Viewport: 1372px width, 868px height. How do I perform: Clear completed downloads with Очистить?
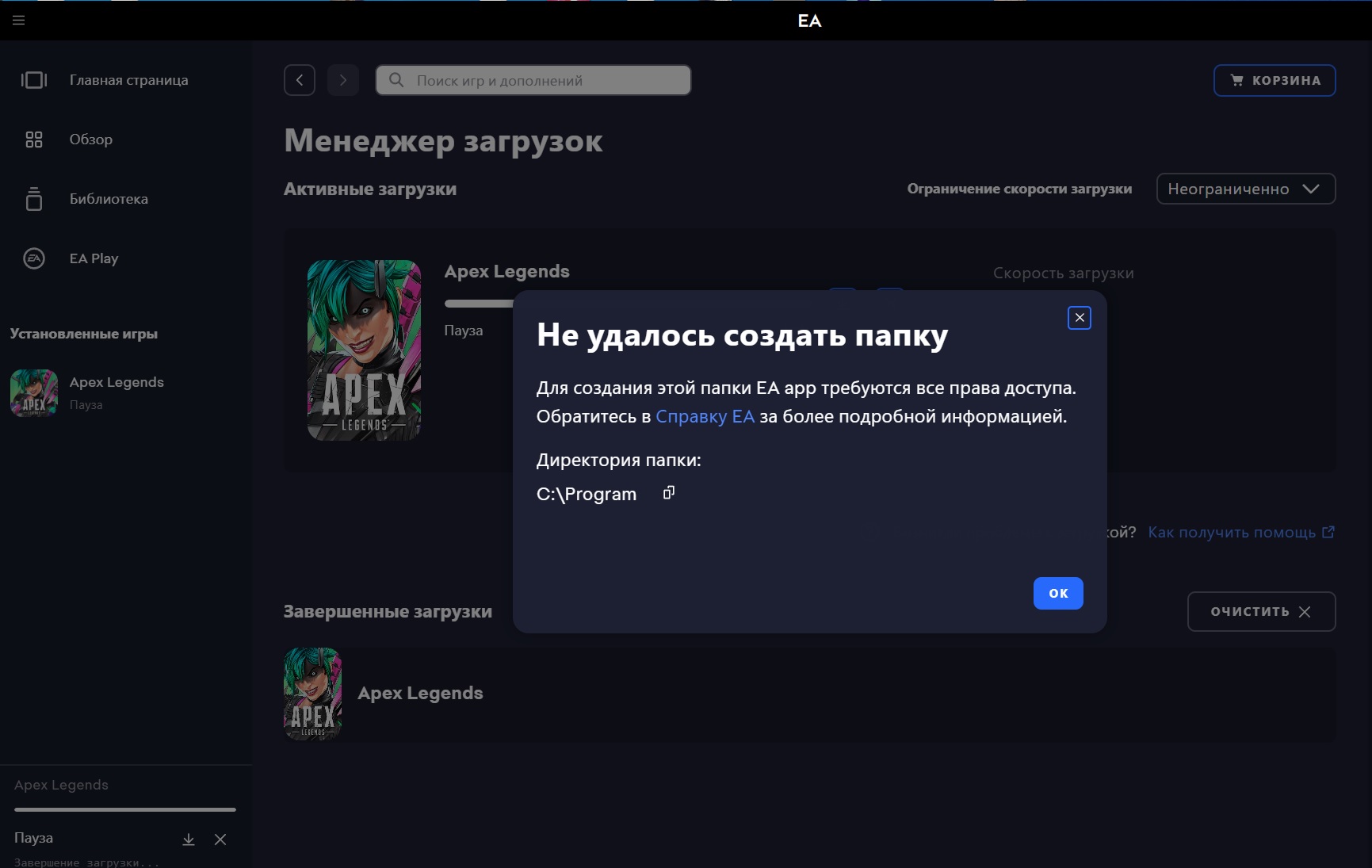tap(1261, 611)
